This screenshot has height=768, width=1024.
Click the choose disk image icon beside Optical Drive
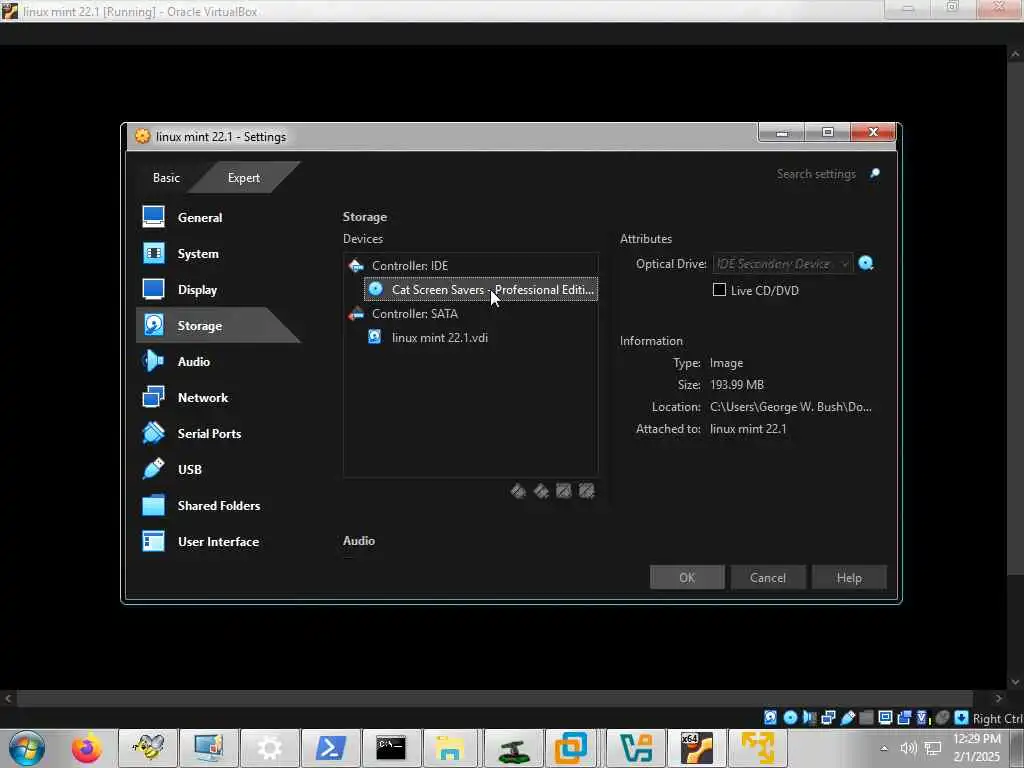click(866, 263)
